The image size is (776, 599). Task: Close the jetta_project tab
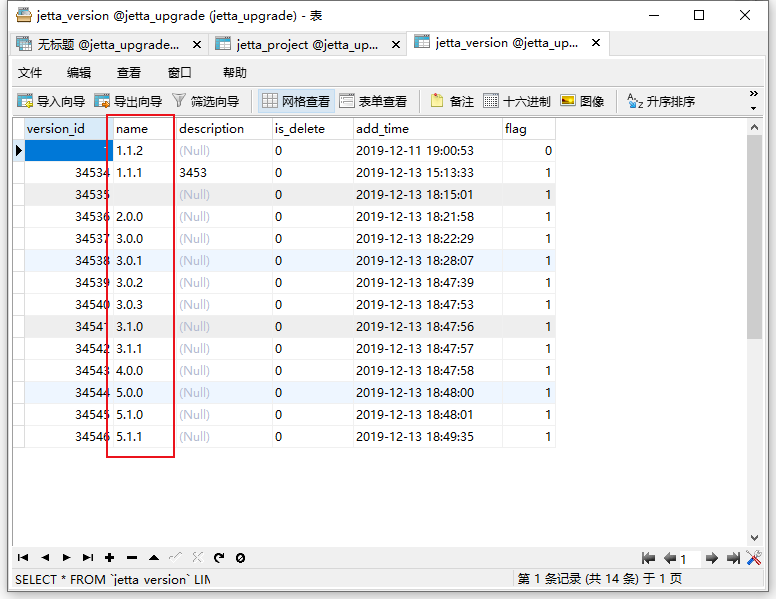[x=395, y=45]
